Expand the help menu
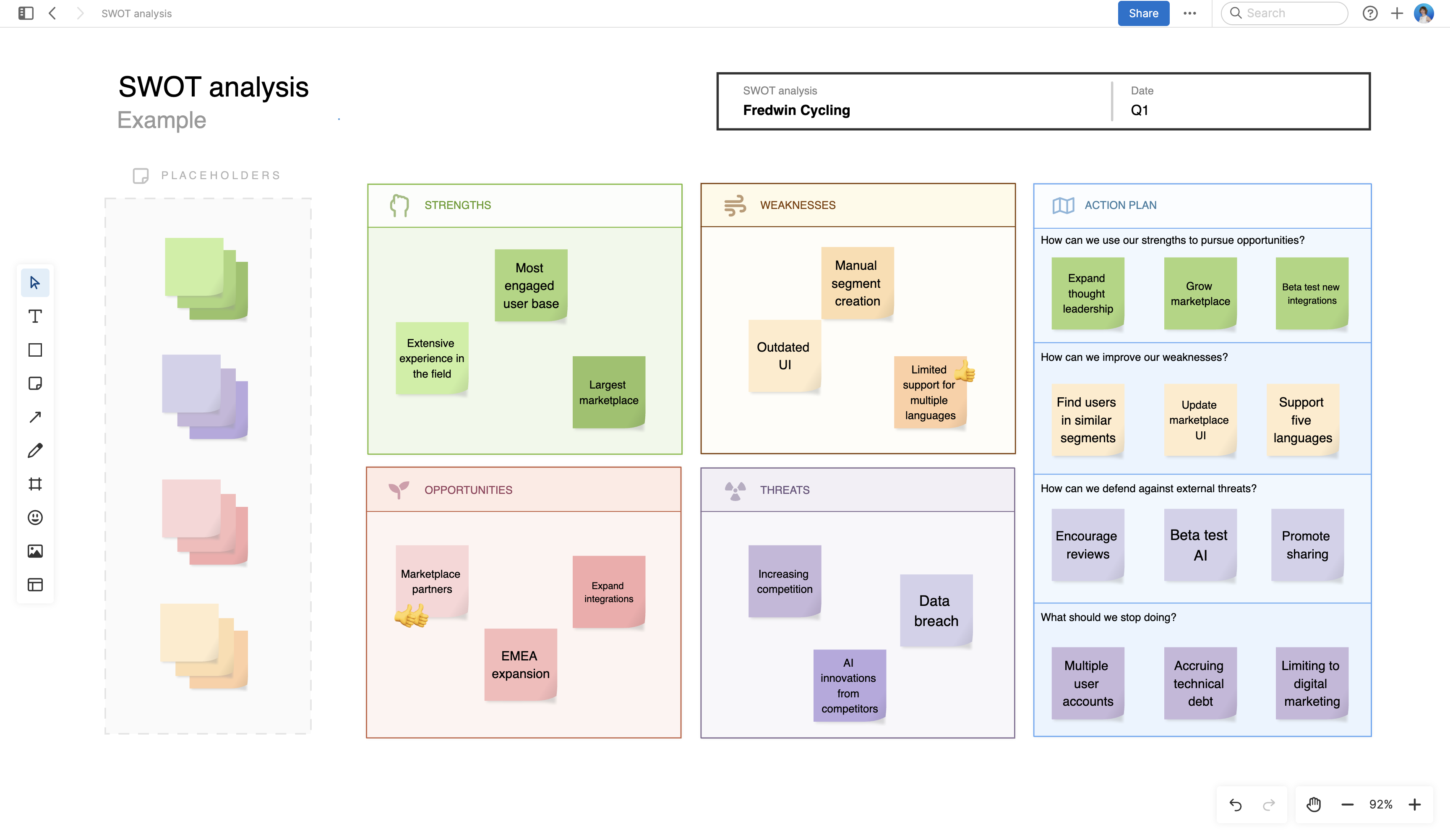The width and height of the screenshot is (1450, 840). pyautogui.click(x=1371, y=13)
